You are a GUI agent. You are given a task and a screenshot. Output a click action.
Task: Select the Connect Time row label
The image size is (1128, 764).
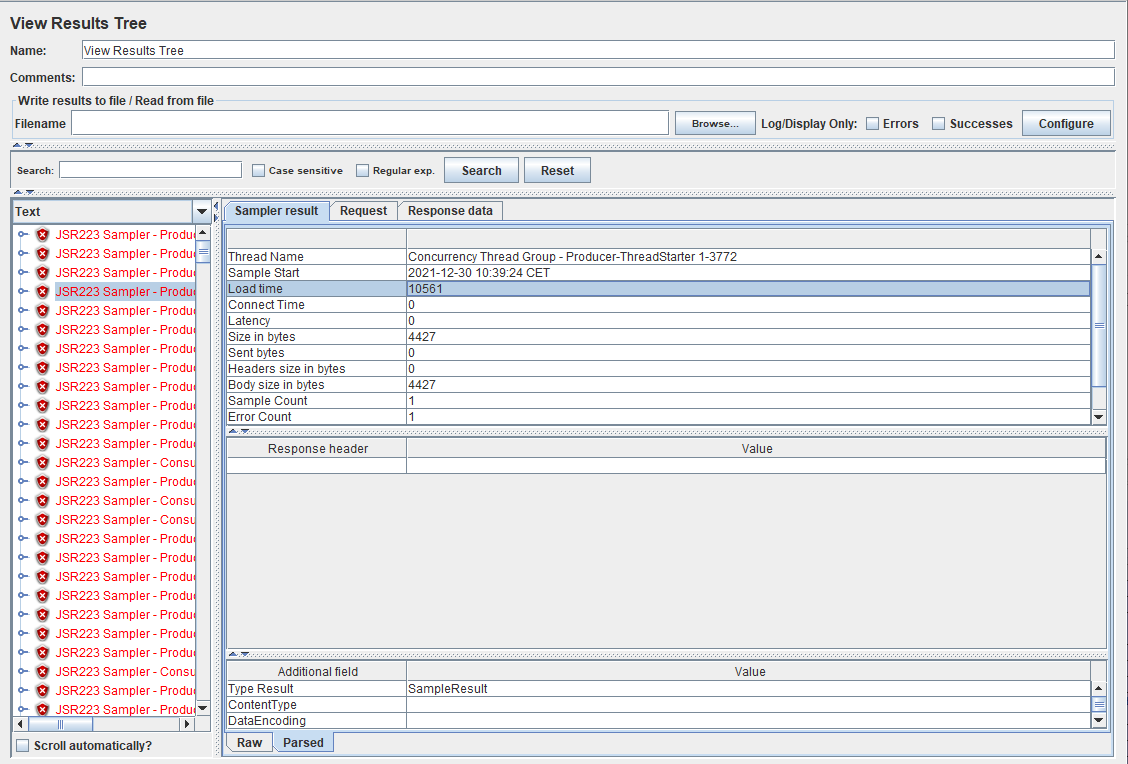point(266,304)
